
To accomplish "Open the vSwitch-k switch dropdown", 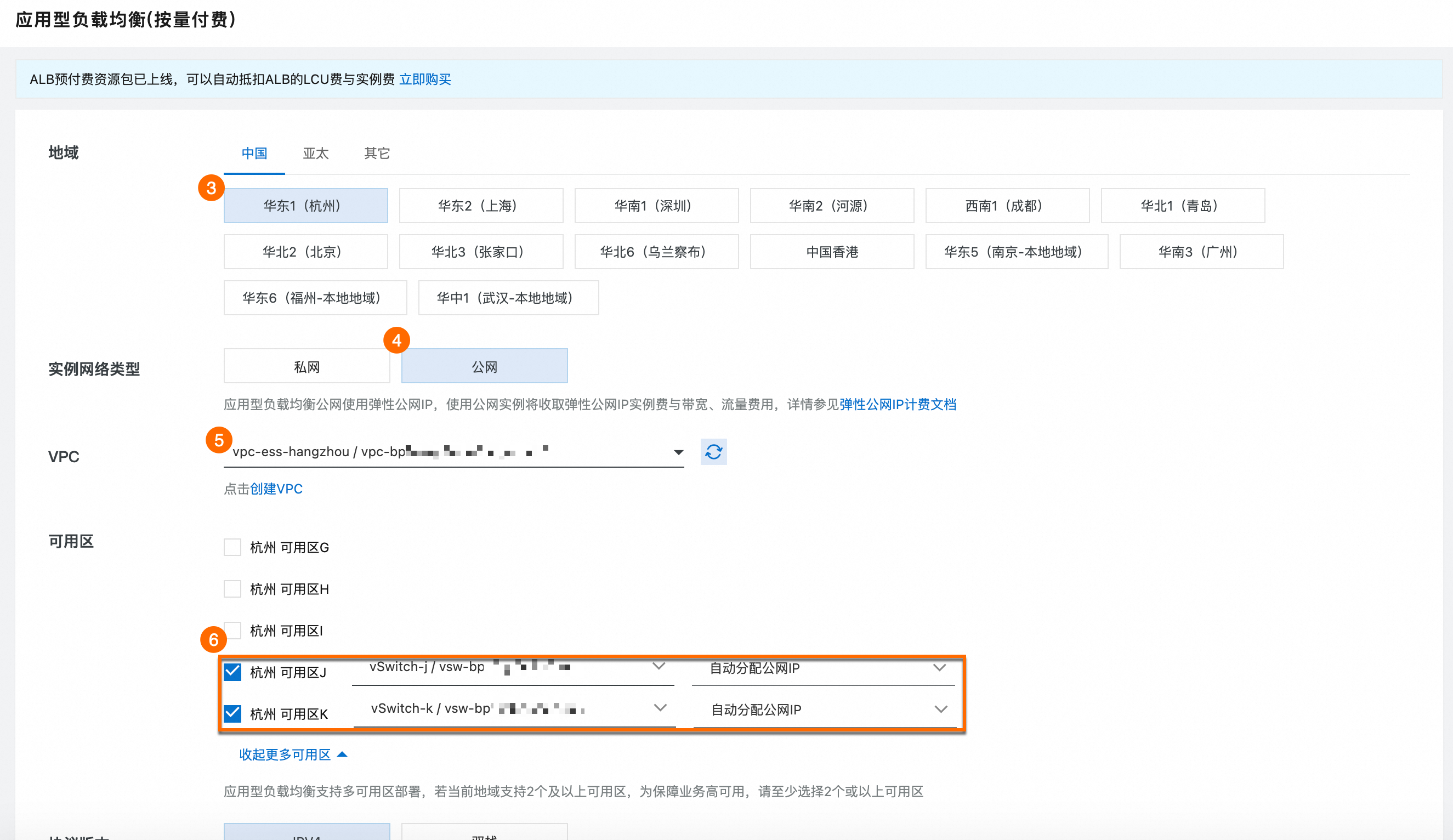I will point(514,710).
